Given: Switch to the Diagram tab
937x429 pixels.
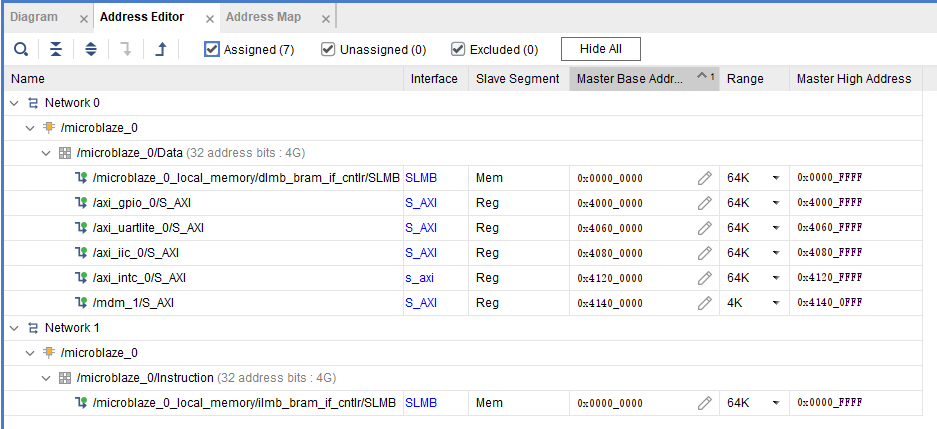Looking at the screenshot, I should (x=34, y=17).
